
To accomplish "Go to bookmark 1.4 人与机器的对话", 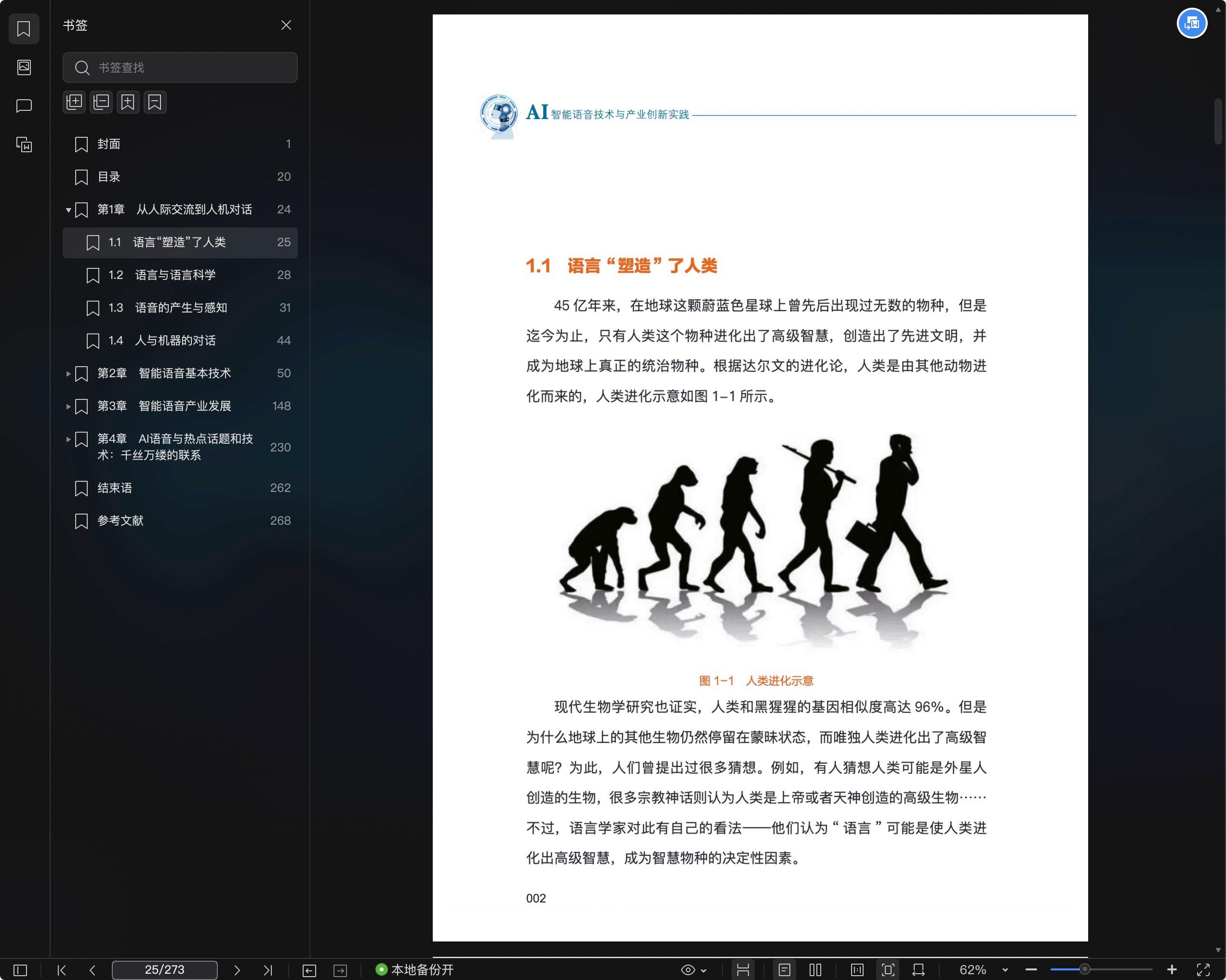I will [180, 341].
